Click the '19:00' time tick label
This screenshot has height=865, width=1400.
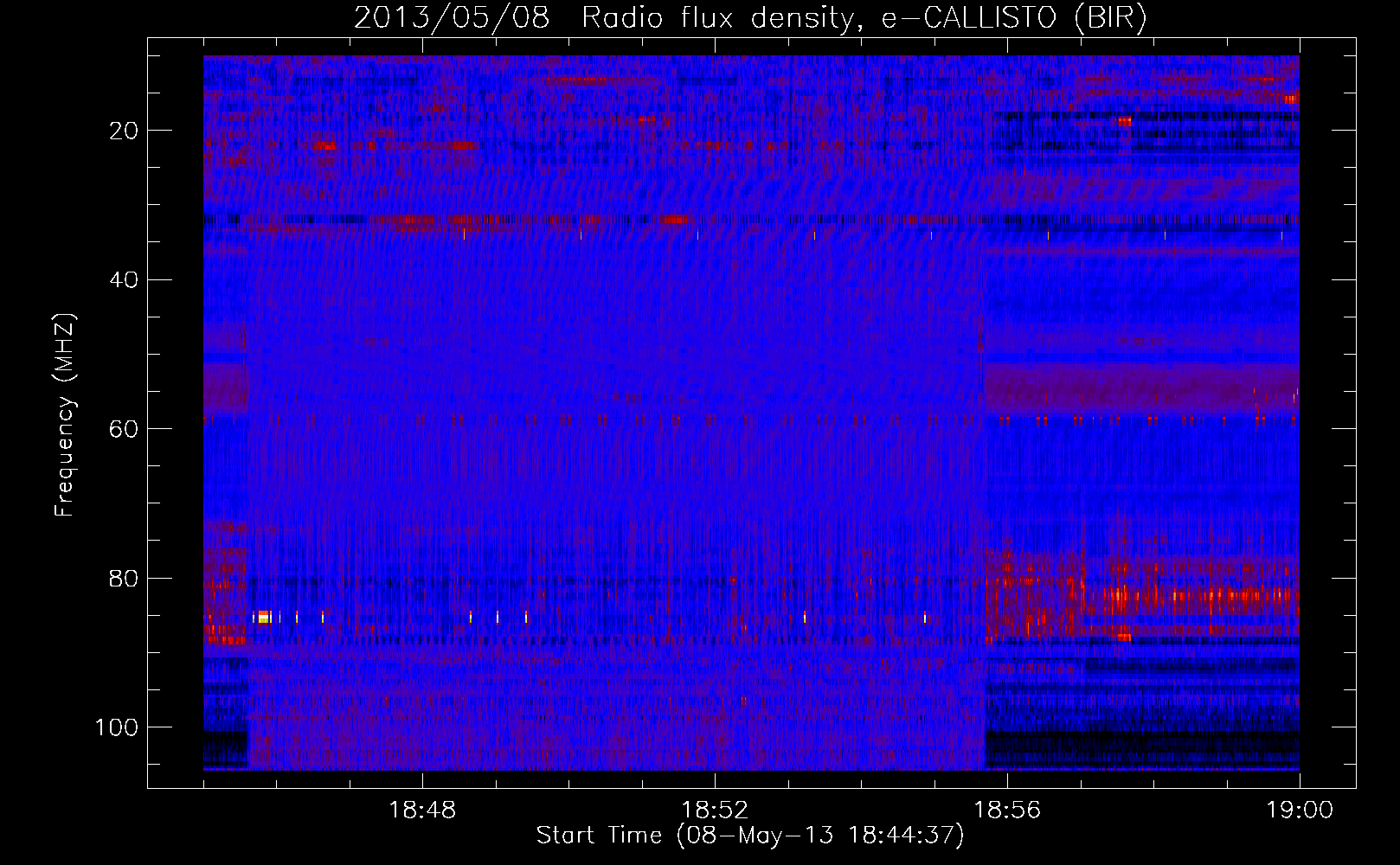point(1300,811)
